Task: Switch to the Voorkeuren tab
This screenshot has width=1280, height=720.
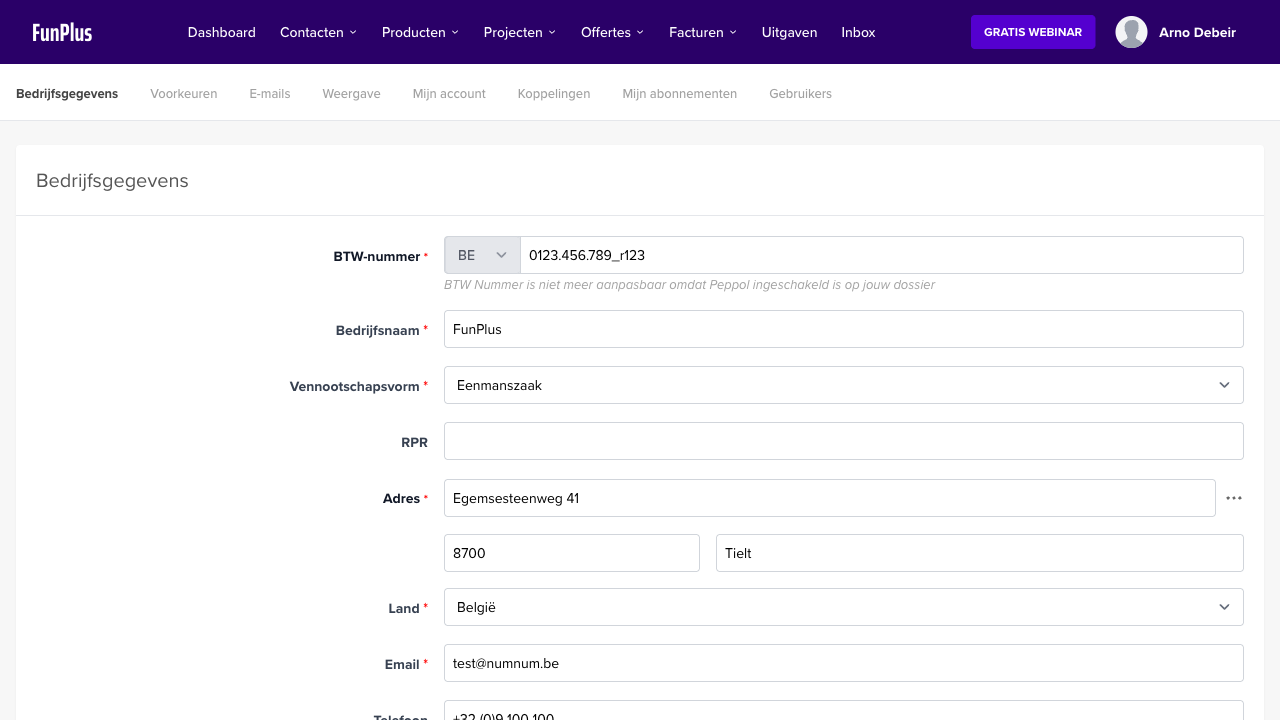Action: pos(183,93)
